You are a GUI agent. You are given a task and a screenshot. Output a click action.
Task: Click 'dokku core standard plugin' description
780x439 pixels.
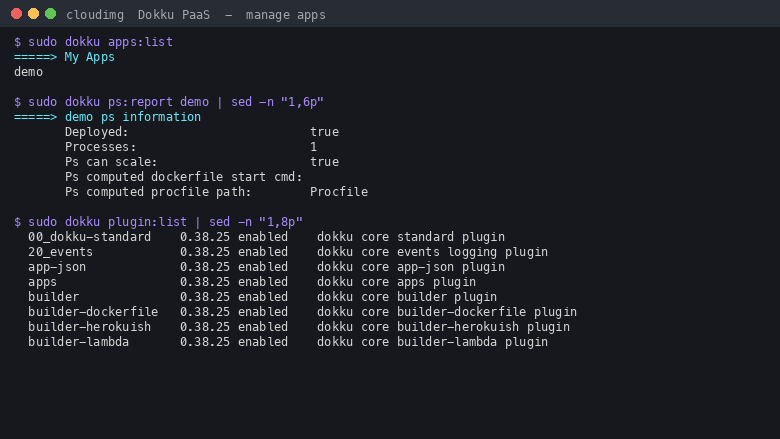(411, 237)
